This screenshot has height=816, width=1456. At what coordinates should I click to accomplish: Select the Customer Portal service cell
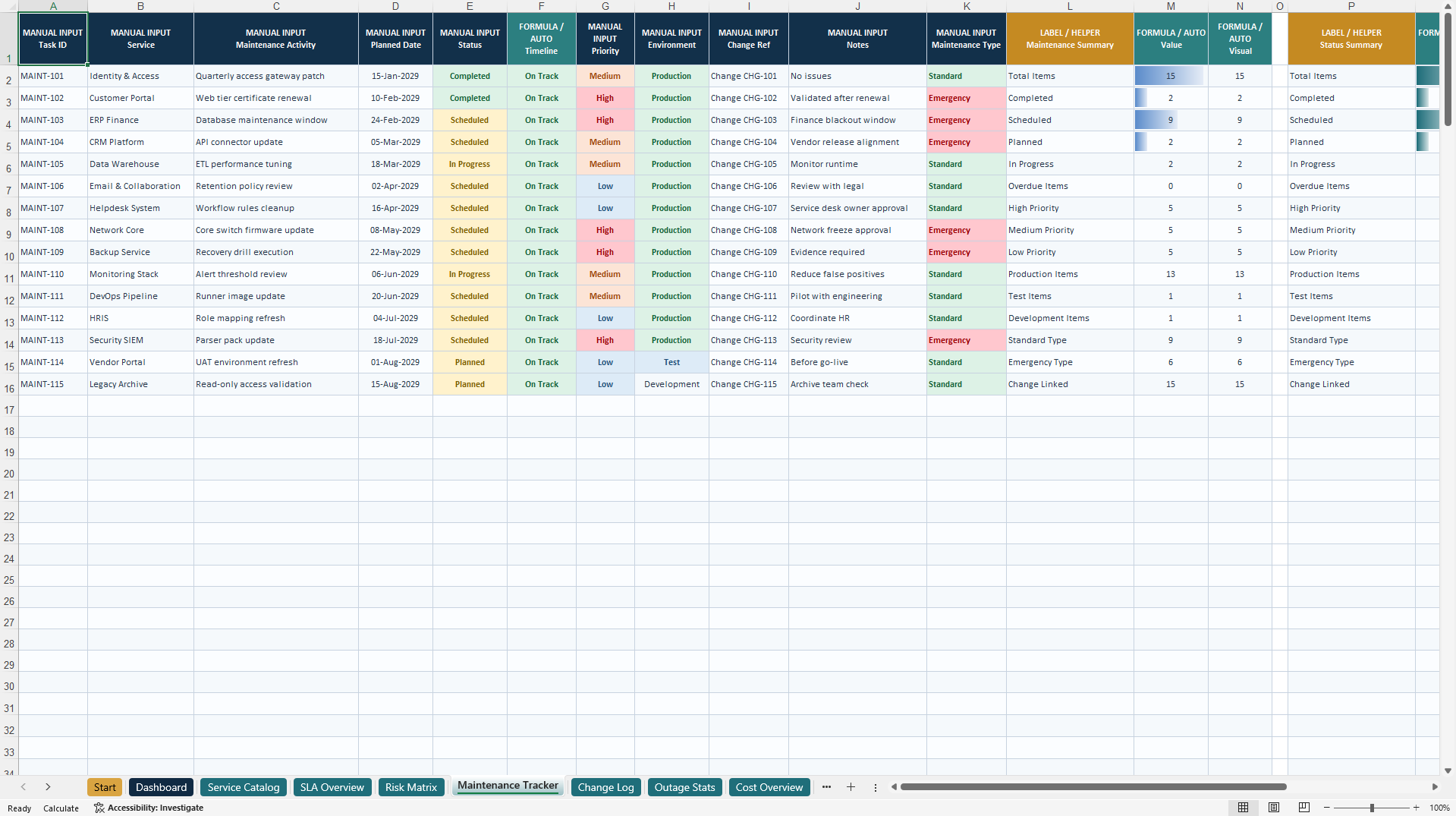140,98
